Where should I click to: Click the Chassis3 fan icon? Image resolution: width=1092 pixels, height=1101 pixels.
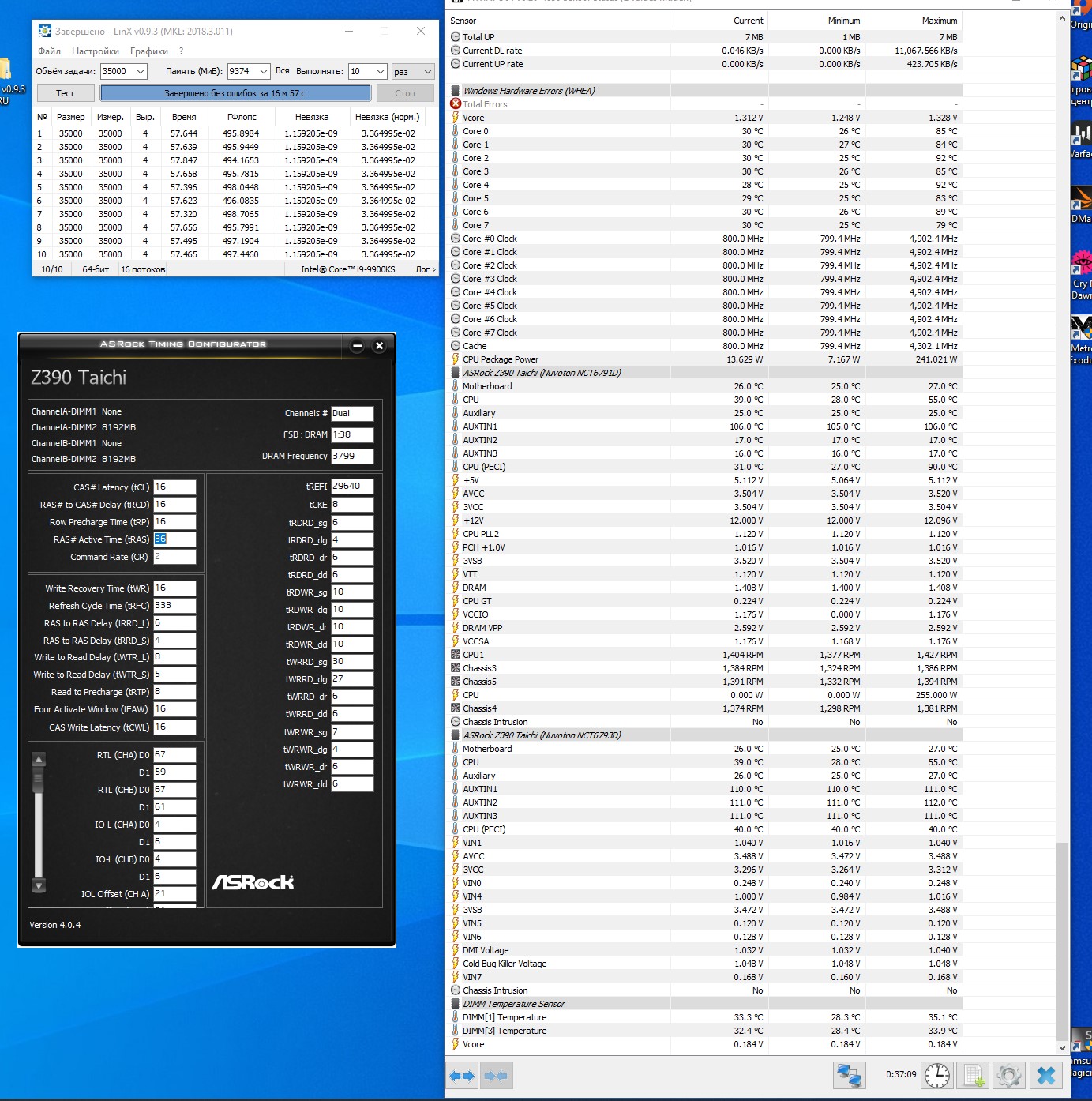(456, 668)
